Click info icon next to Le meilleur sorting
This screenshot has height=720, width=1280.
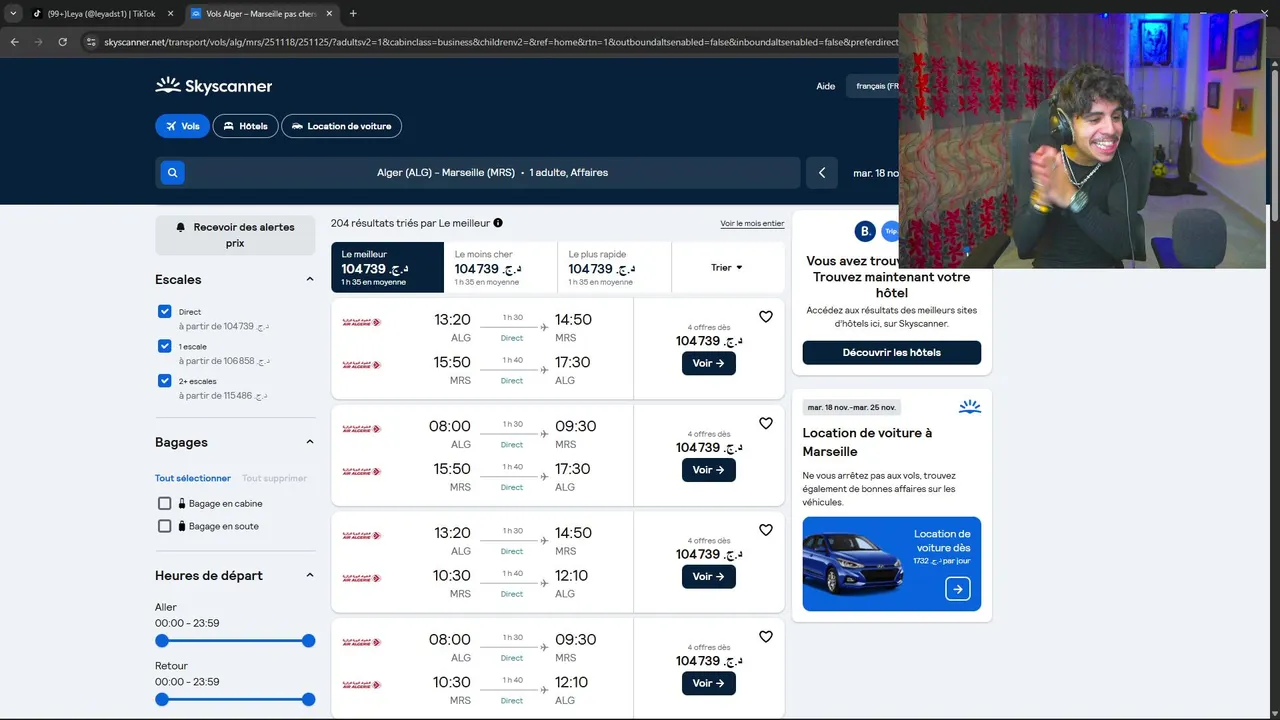point(498,223)
